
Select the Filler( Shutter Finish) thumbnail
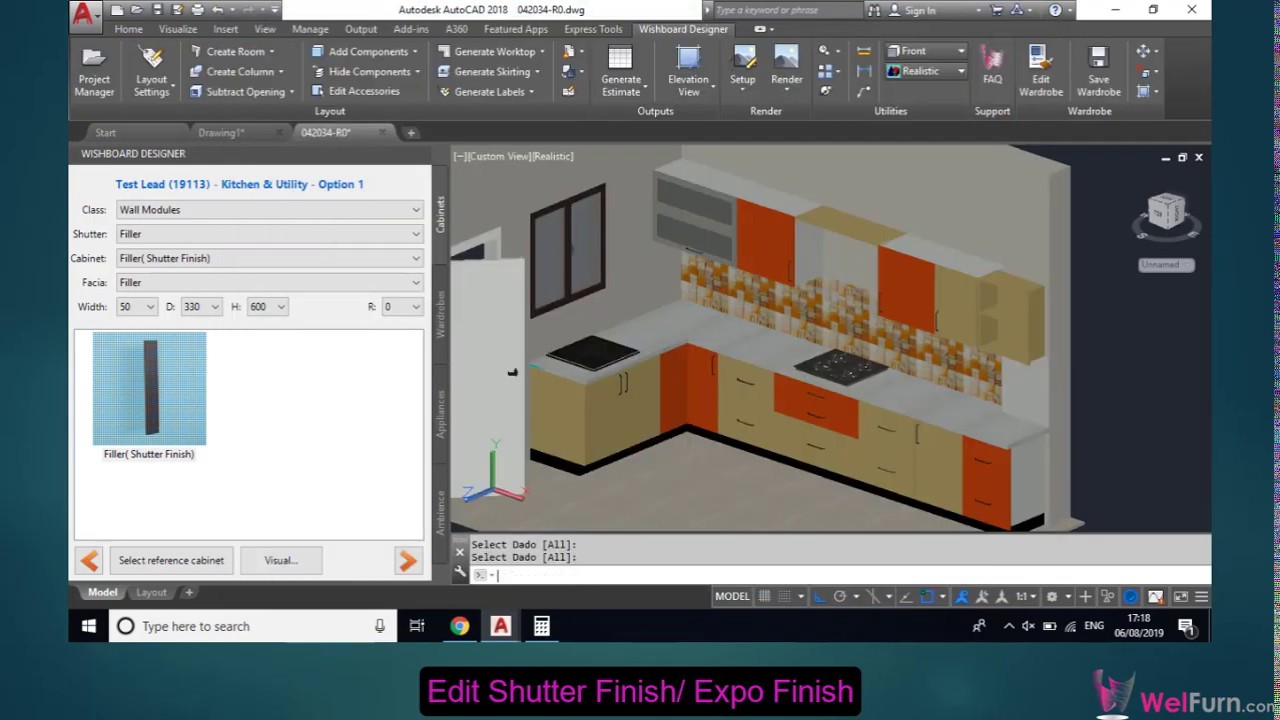click(x=149, y=389)
